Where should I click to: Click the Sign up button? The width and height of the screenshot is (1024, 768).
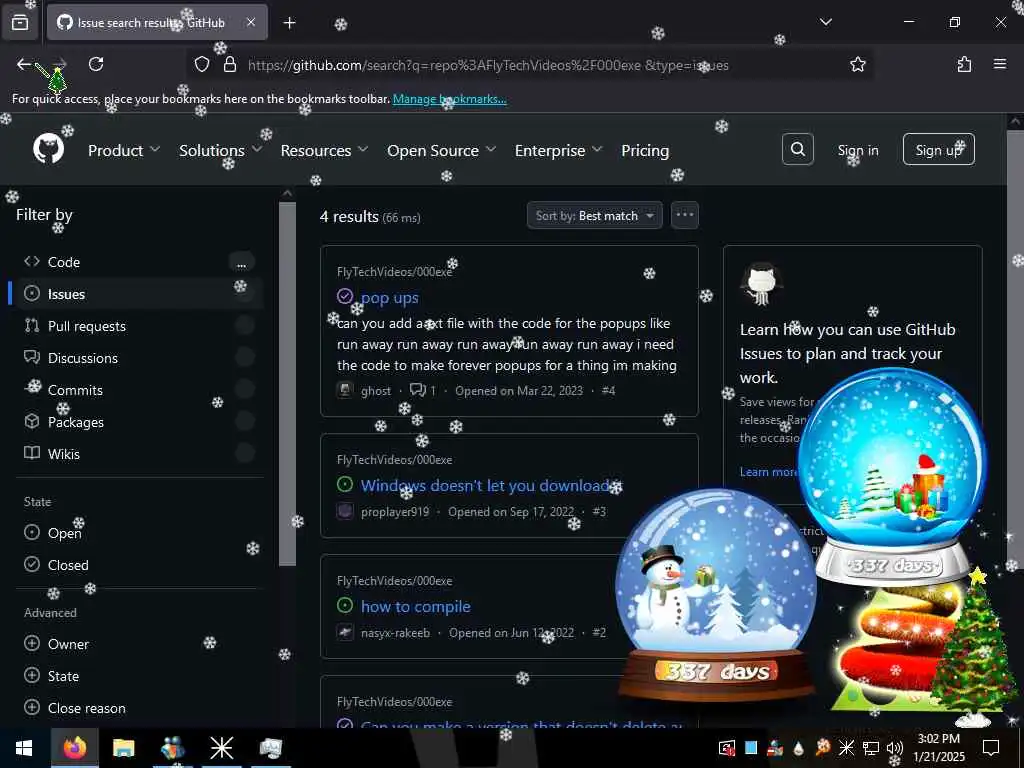pos(938,150)
